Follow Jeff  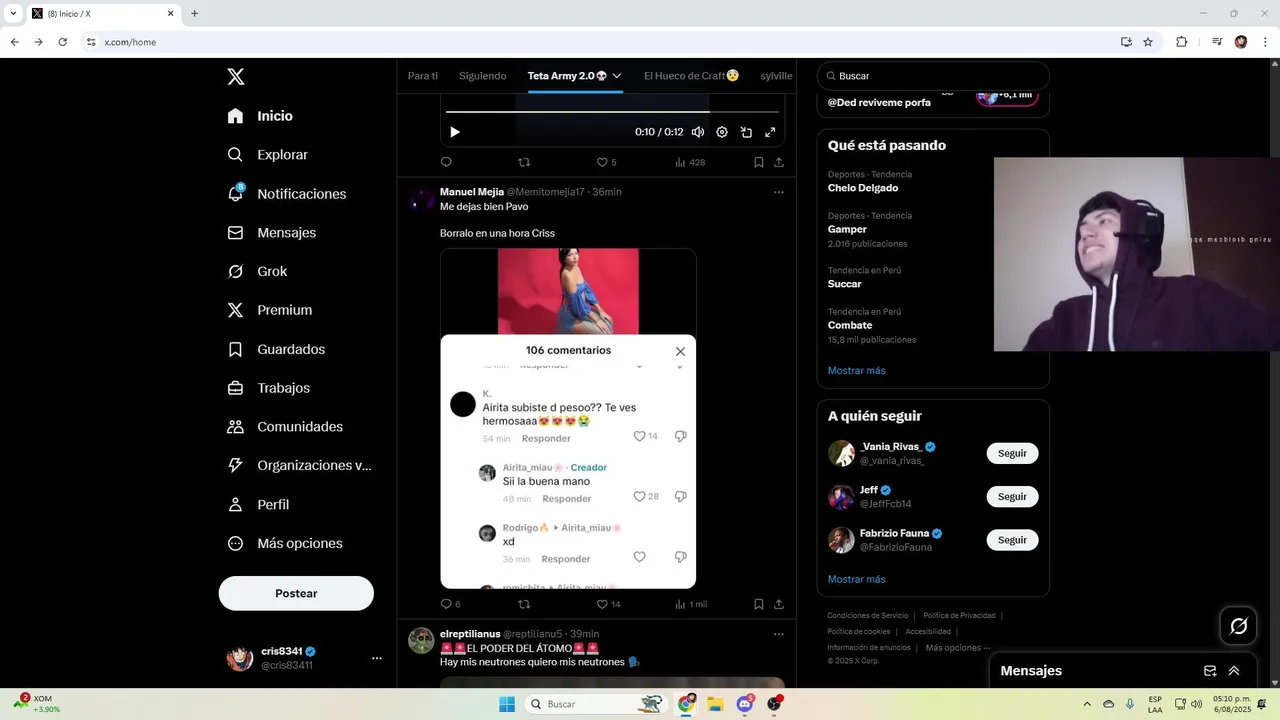(x=1012, y=497)
